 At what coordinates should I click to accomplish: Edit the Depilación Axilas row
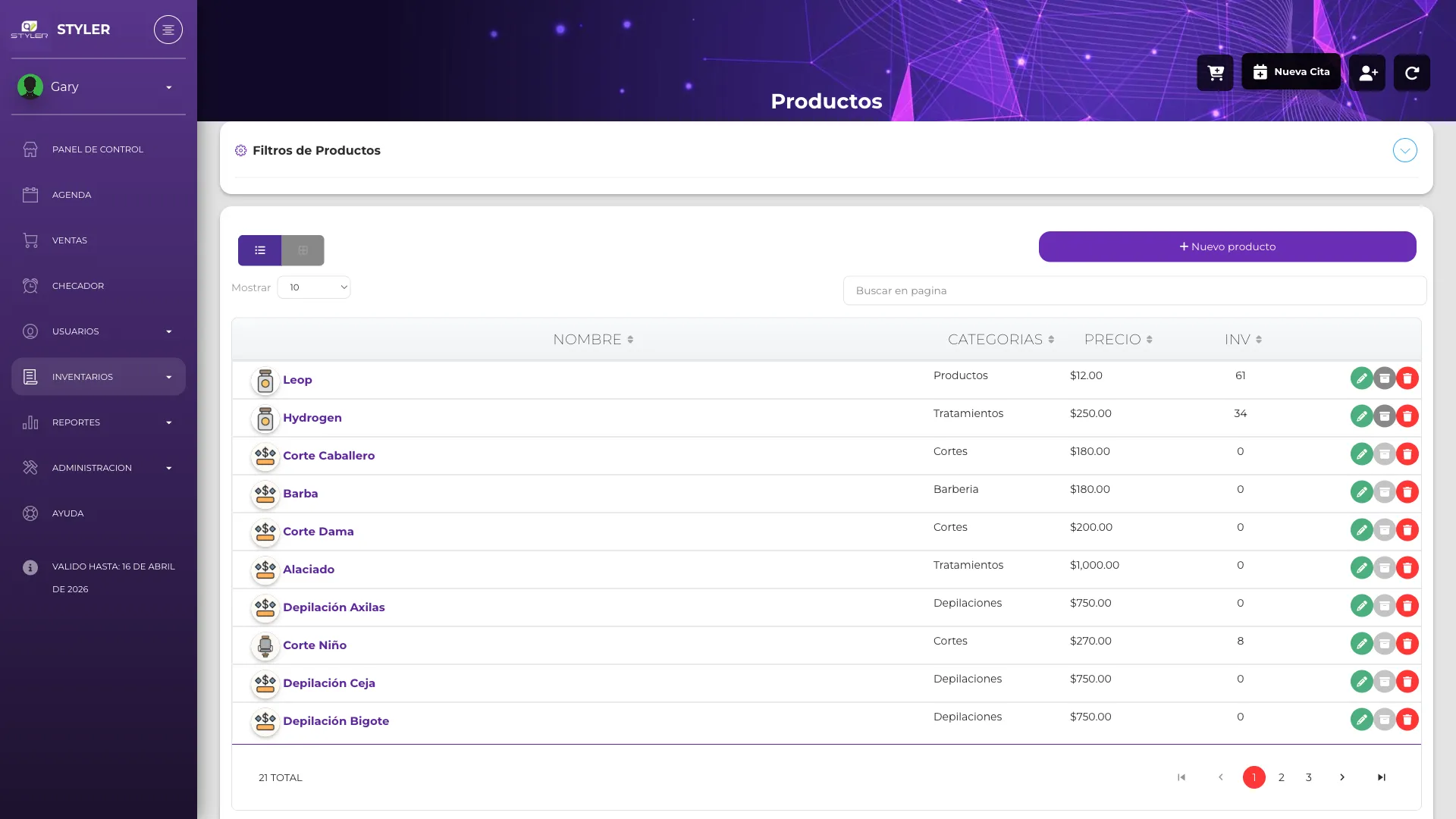(1361, 605)
